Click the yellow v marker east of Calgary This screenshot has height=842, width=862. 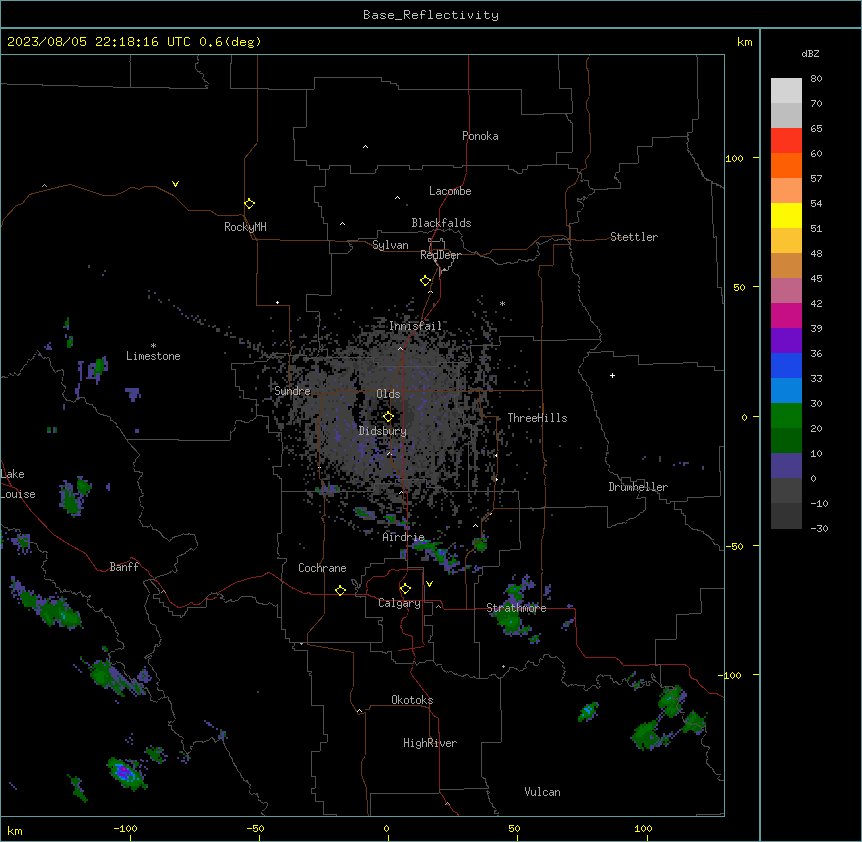tap(429, 584)
